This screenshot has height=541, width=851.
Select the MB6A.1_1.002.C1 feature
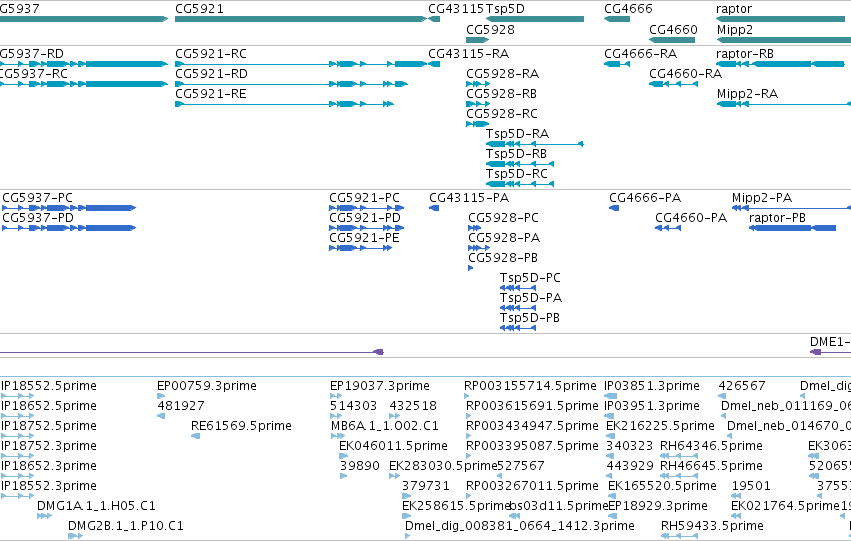[x=385, y=425]
